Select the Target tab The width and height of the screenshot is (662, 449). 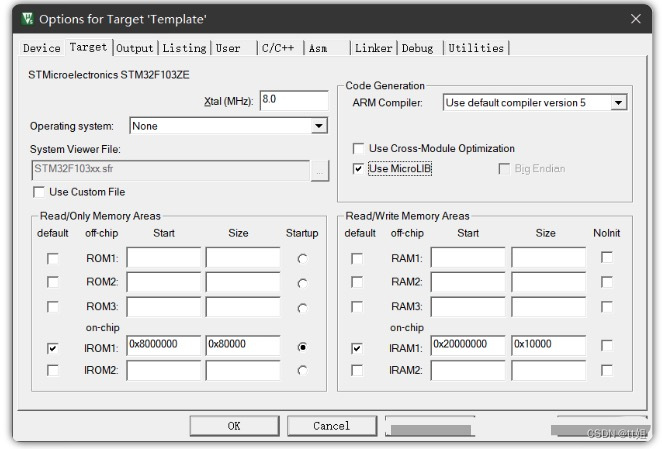(x=88, y=47)
